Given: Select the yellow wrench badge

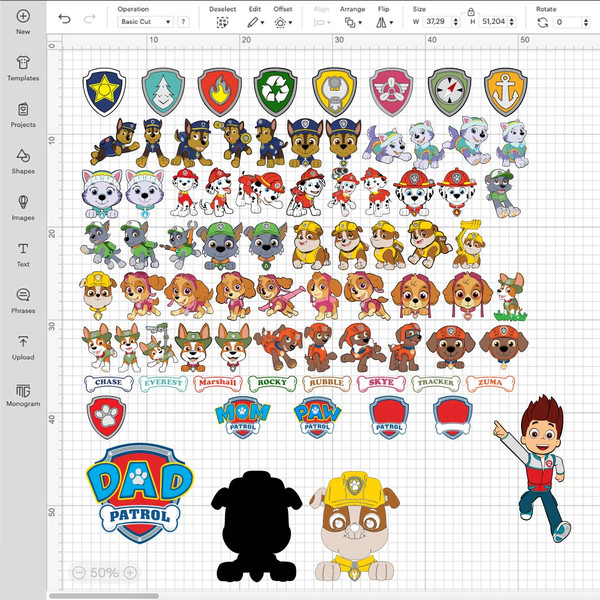Looking at the screenshot, I should 334,92.
